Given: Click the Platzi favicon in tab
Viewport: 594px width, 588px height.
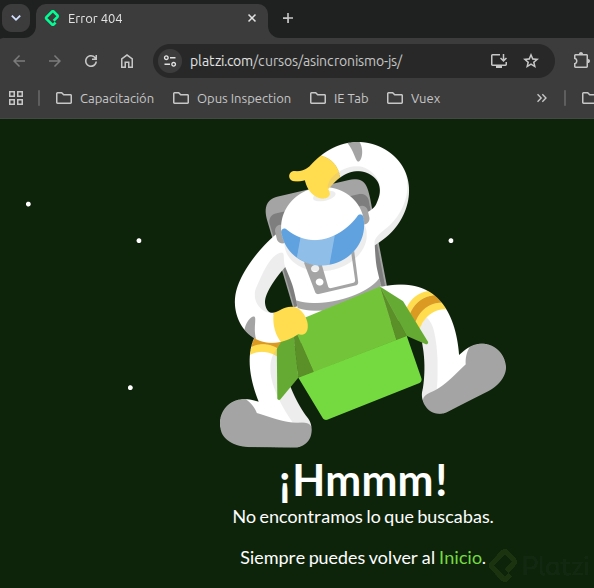Looking at the screenshot, I should click(x=52, y=18).
